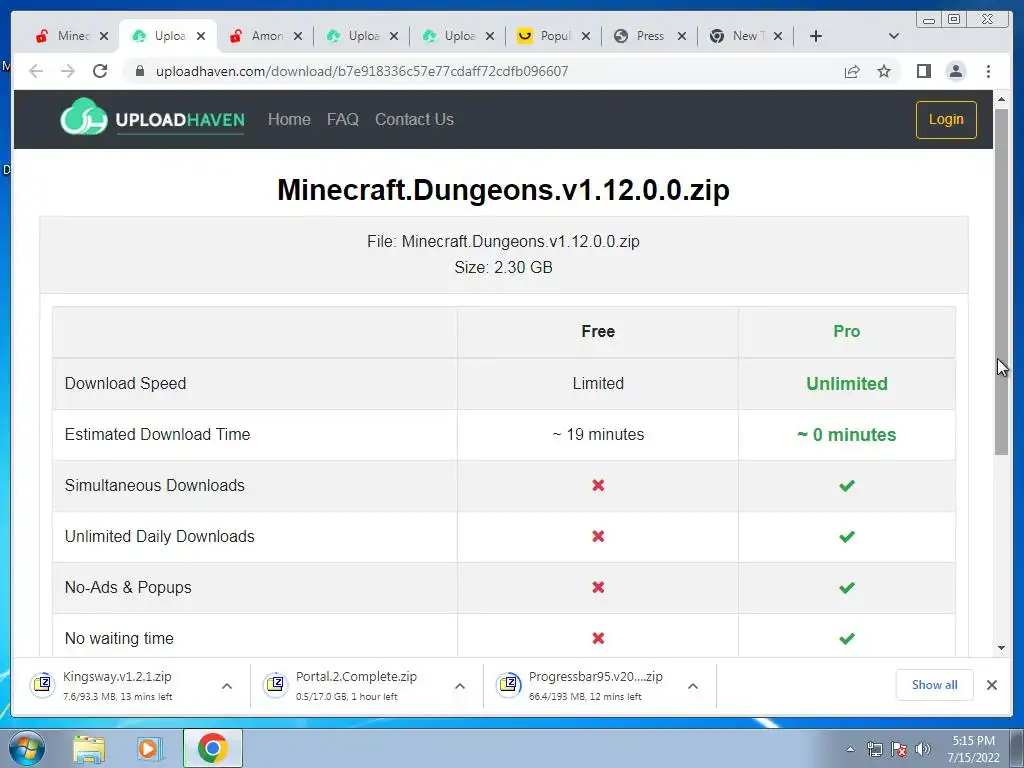This screenshot has height=768, width=1024.
Task: Click the browser Back arrow
Action: [x=36, y=71]
